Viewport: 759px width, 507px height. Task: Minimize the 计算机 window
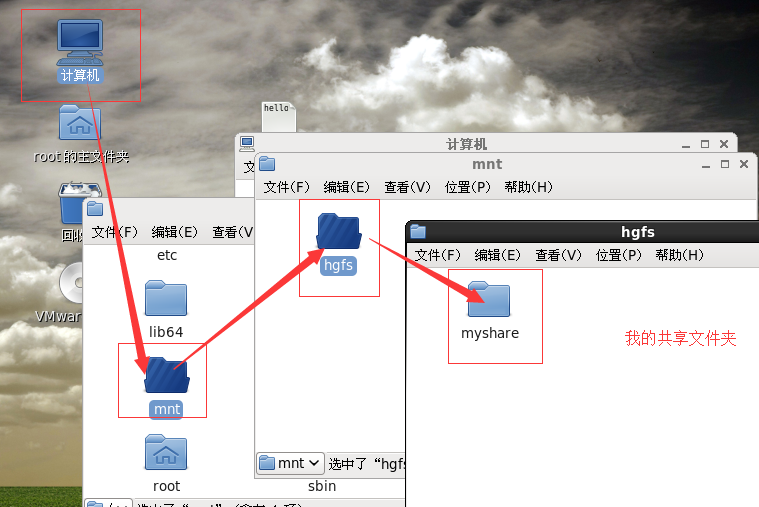685,144
